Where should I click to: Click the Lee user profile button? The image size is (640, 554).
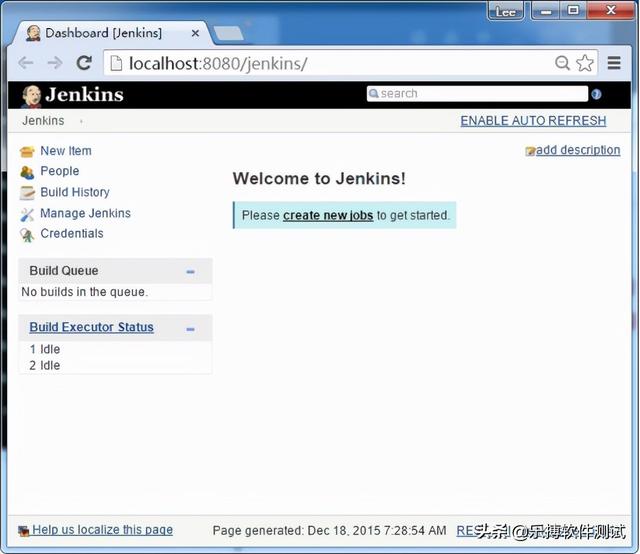505,11
